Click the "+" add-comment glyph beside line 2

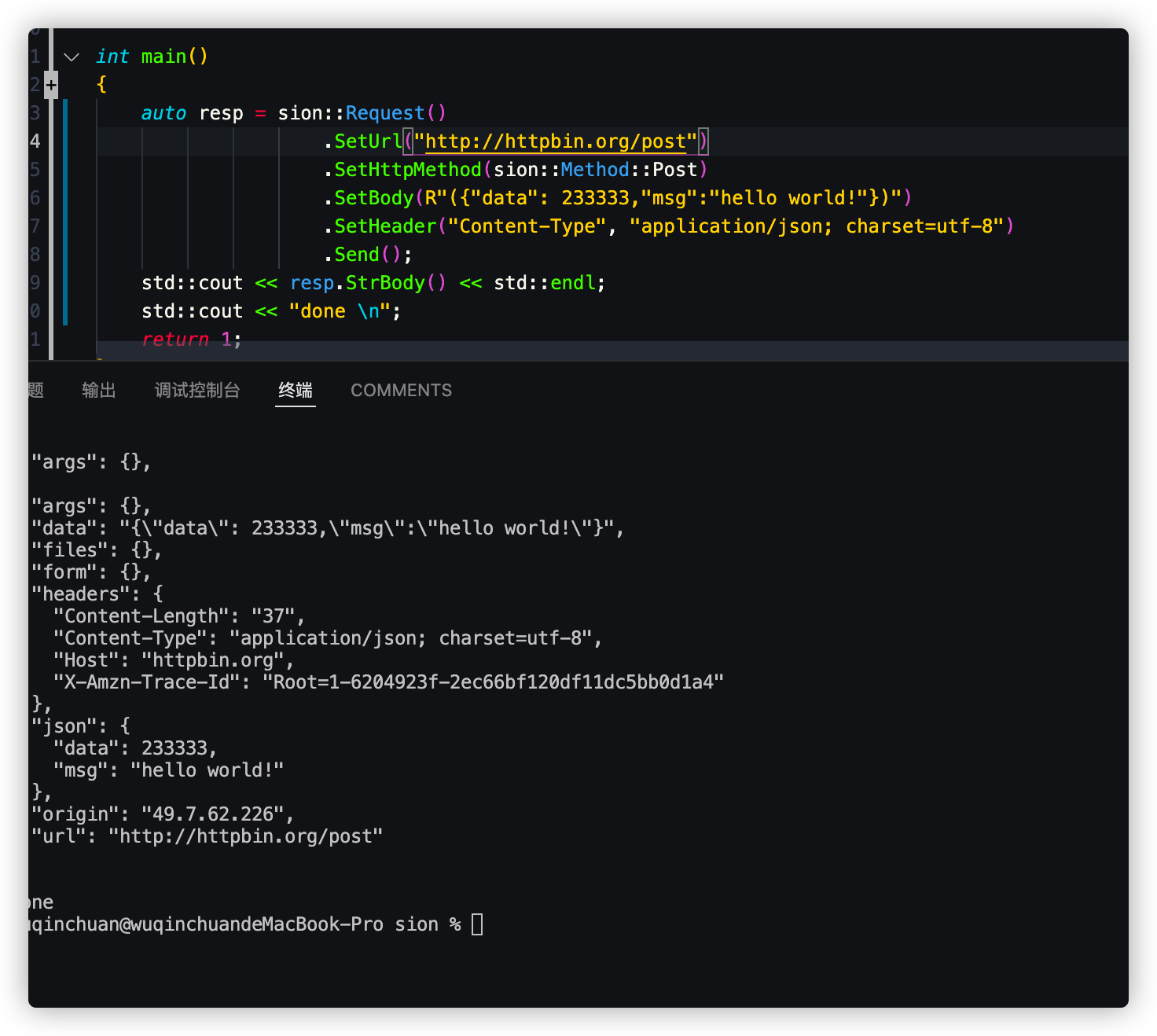(x=50, y=84)
